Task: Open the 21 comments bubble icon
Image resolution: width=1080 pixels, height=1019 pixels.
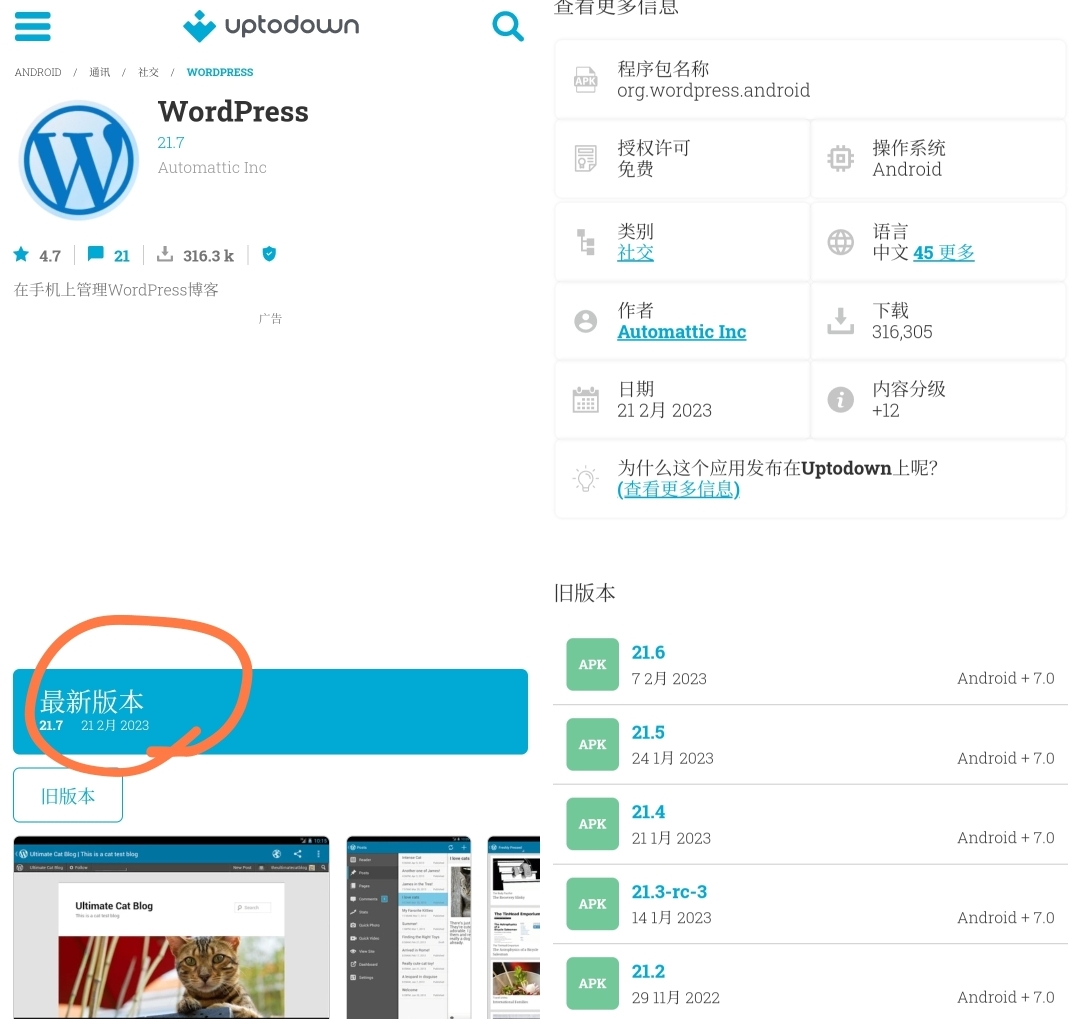Action: pos(96,254)
